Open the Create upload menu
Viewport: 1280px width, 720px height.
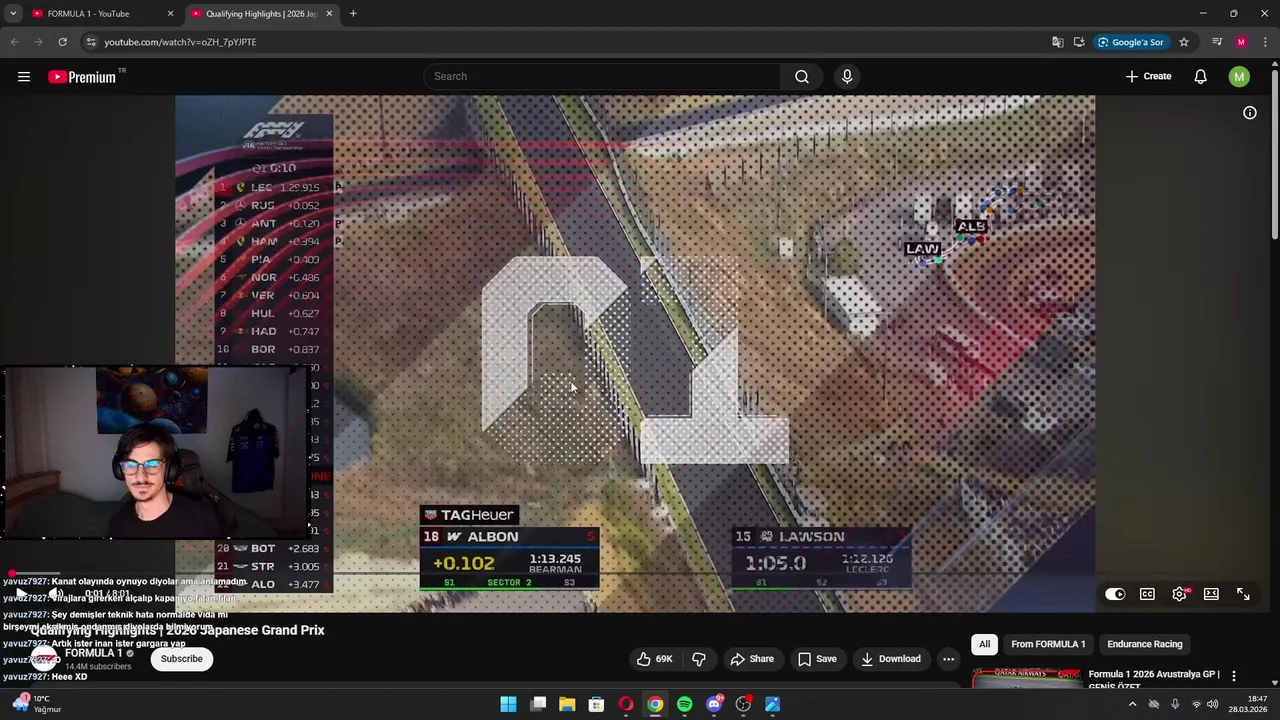[x=1148, y=77]
